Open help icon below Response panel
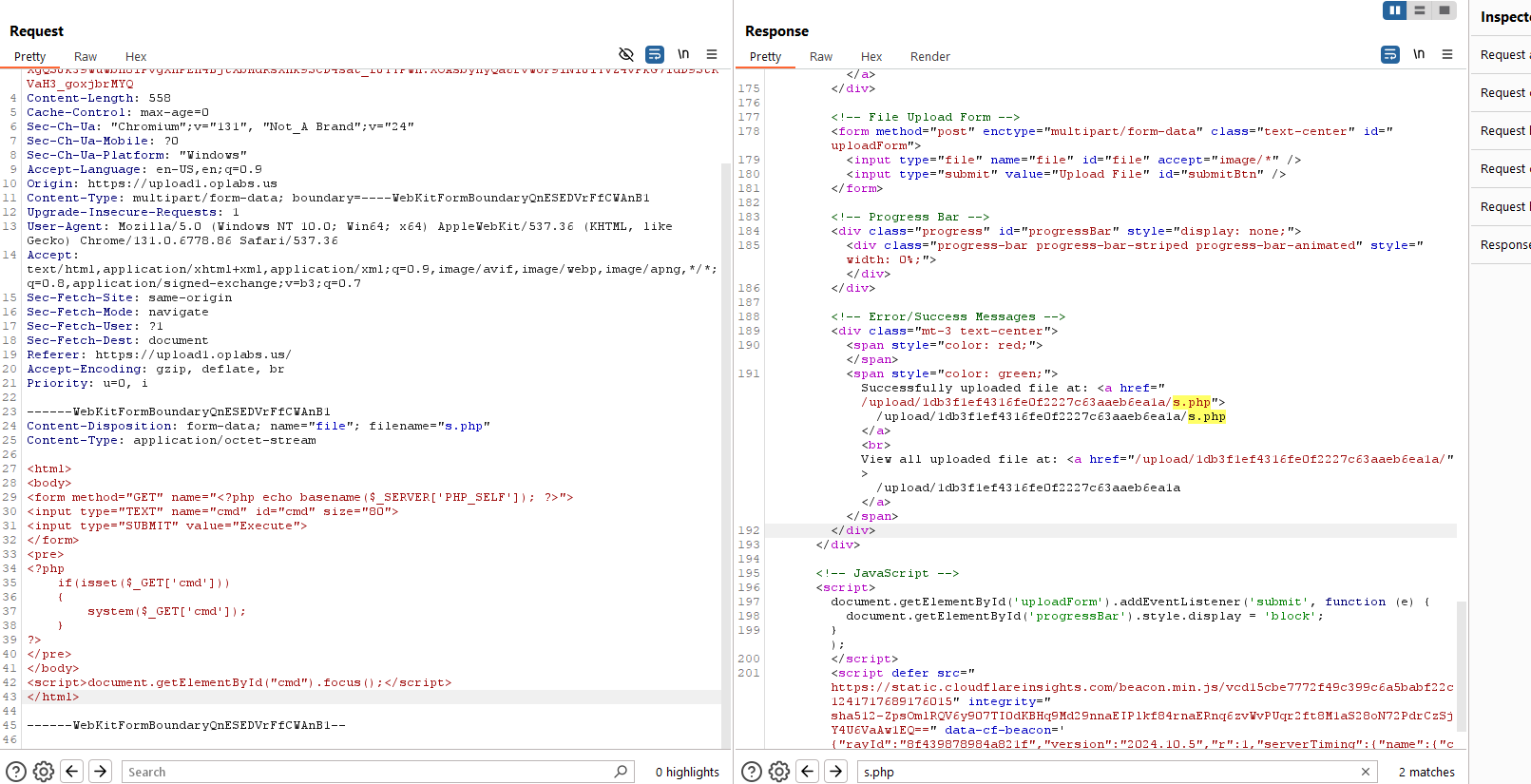This screenshot has height=784, width=1531. tap(752, 772)
